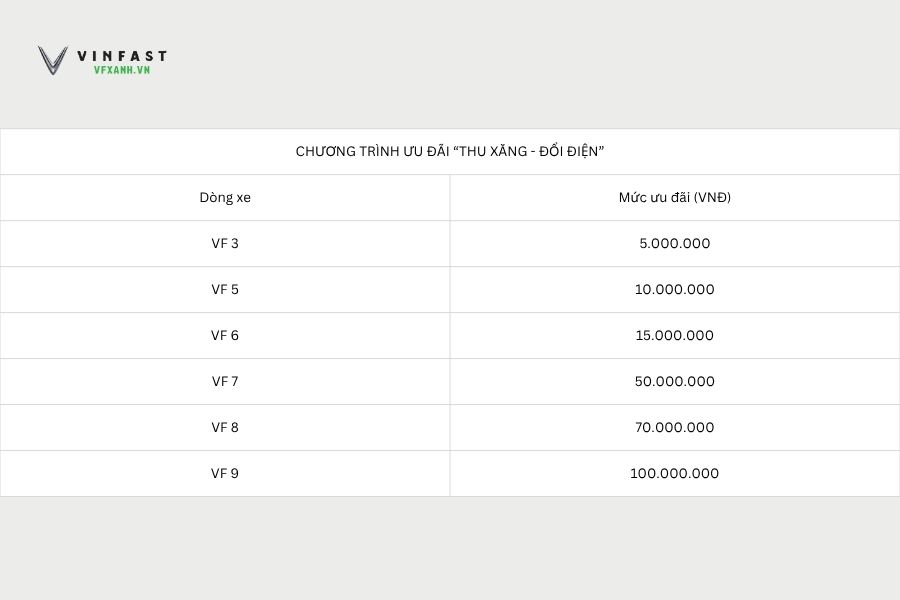
Task: Select the VF 5 model cell
Action: [225, 289]
